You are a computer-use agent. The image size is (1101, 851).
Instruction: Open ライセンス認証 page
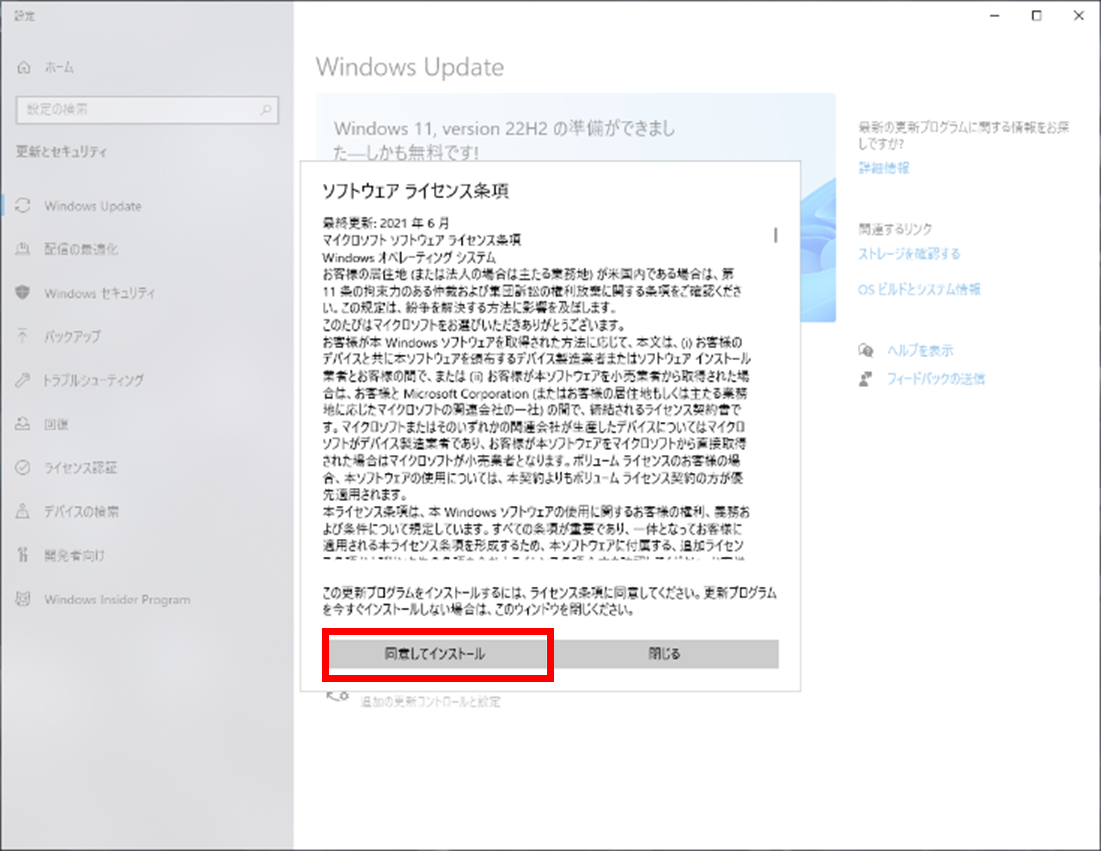pyautogui.click(x=80, y=468)
